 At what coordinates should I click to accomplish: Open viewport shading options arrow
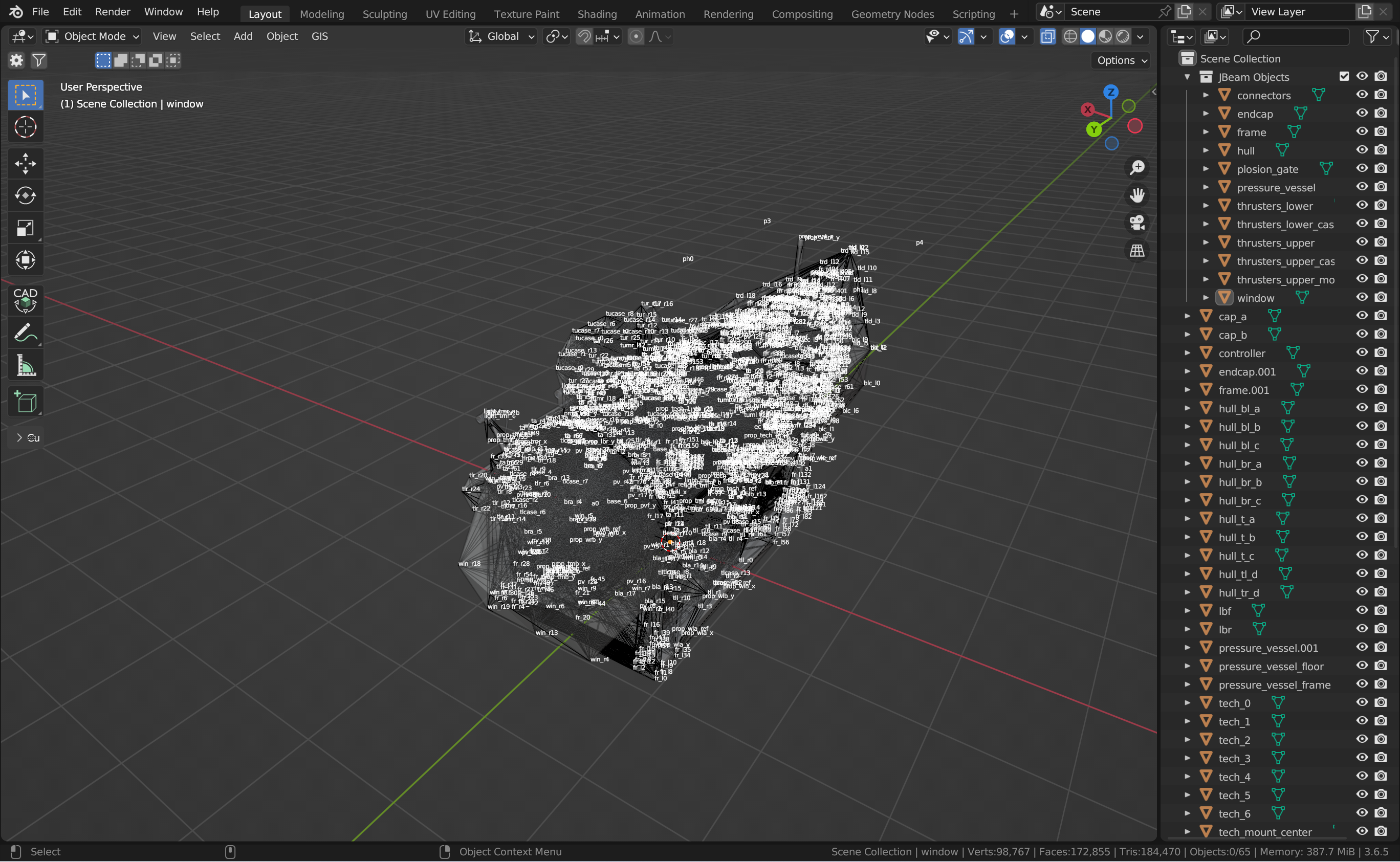[1140, 36]
